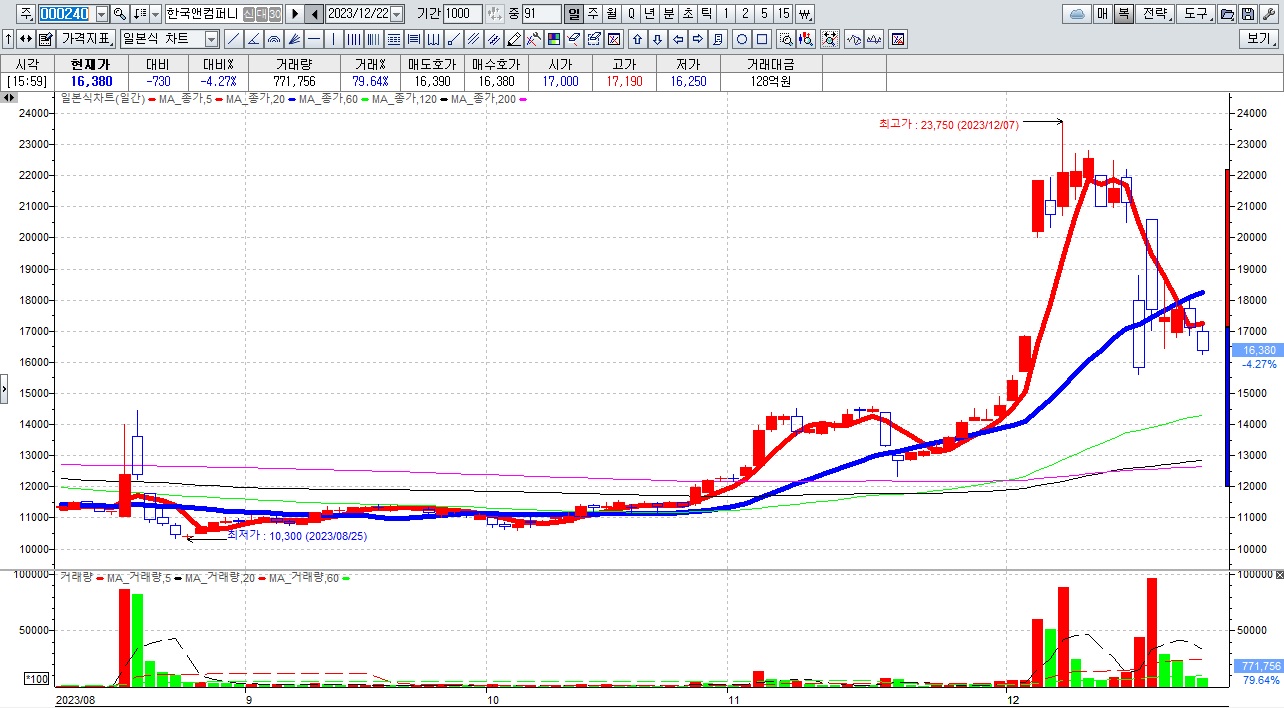Open the date 2023/12/22 dropdown
Viewport: 1284px width, 708px height.
coord(397,14)
